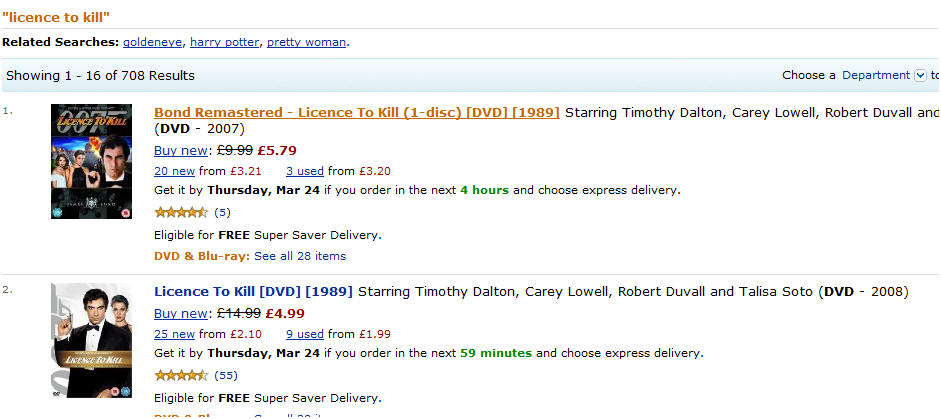
Task: Open the Bond Remastered Licence To Kill title
Action: click(x=356, y=113)
